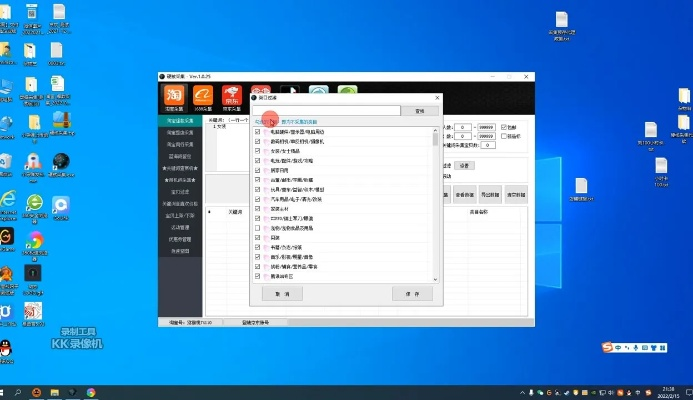
Task: Open 活动管理 in the left sidebar
Action: [x=181, y=227]
